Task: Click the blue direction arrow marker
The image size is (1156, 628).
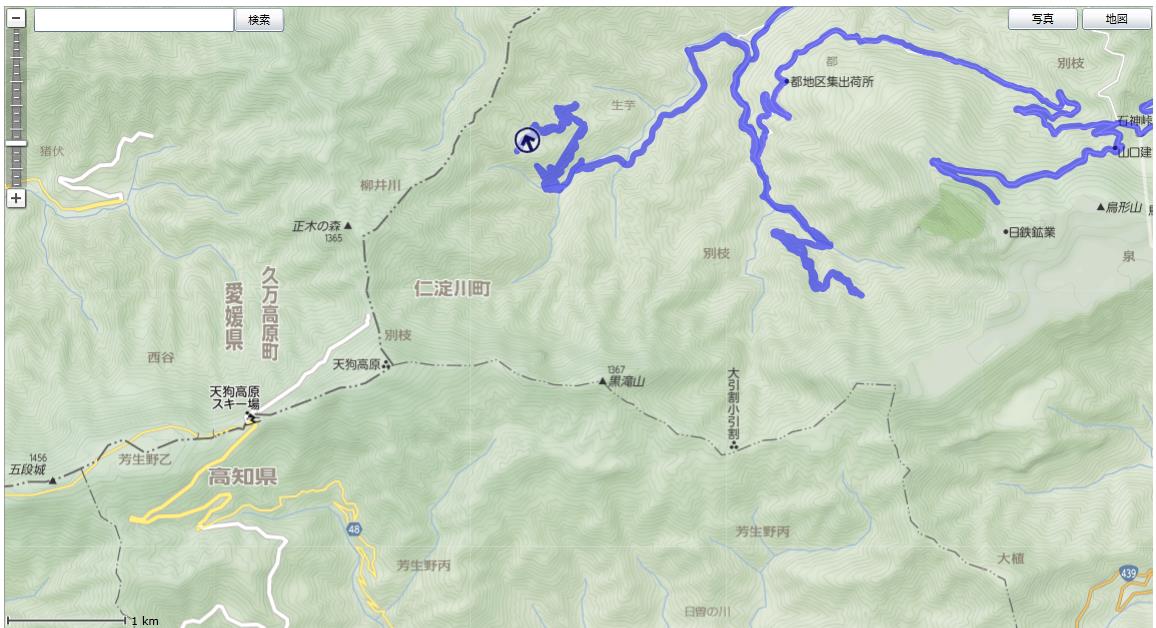Action: pyautogui.click(x=526, y=139)
